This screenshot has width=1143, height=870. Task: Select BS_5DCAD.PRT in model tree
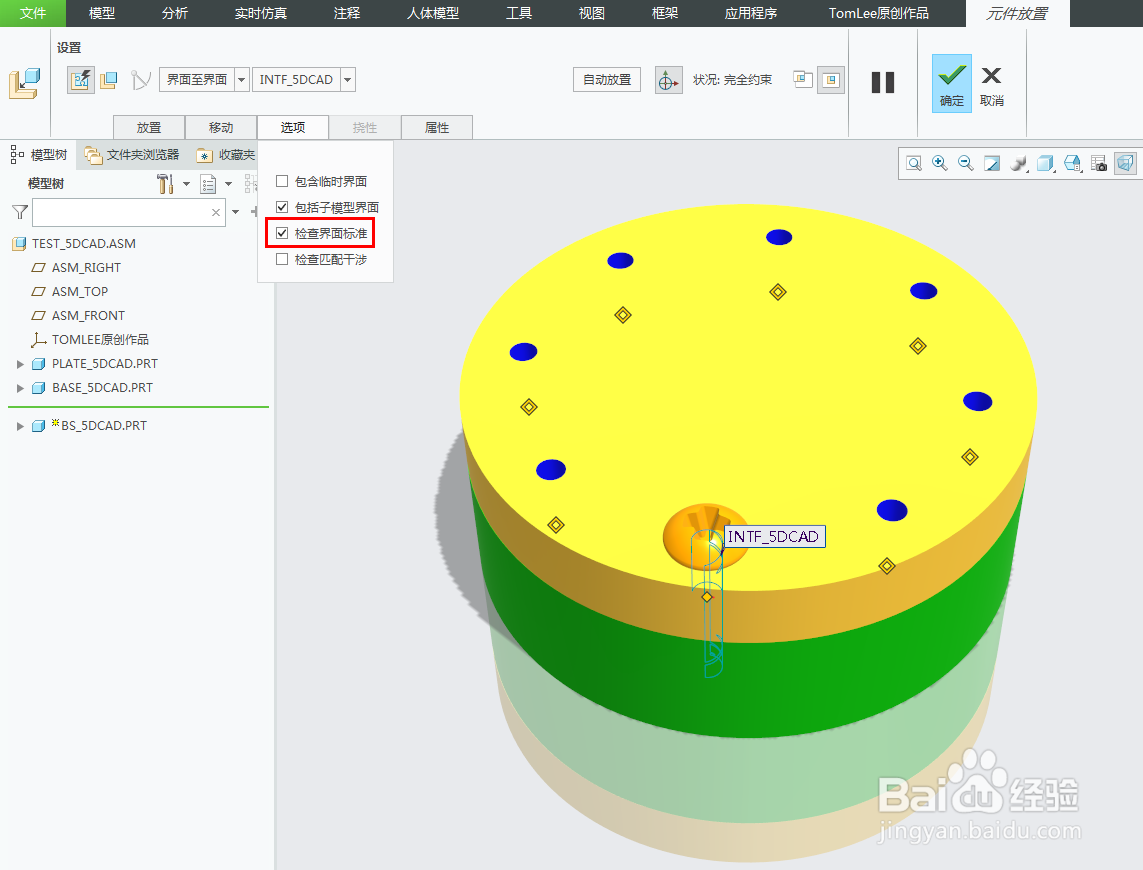[x=104, y=426]
